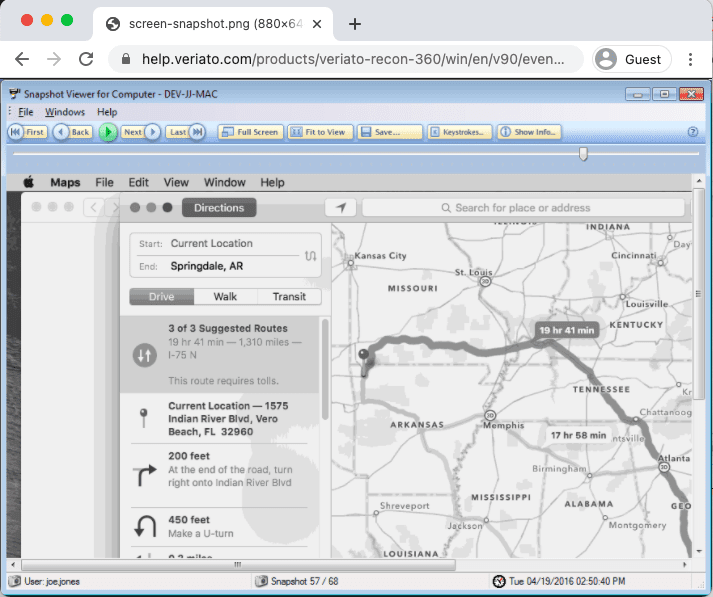This screenshot has height=597, width=713.
Task: Click Save... toolbar button
Action: 389,132
